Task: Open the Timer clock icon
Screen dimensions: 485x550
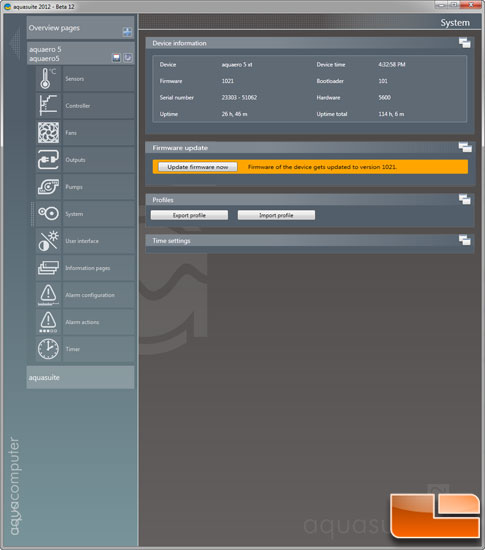Action: click(x=48, y=349)
